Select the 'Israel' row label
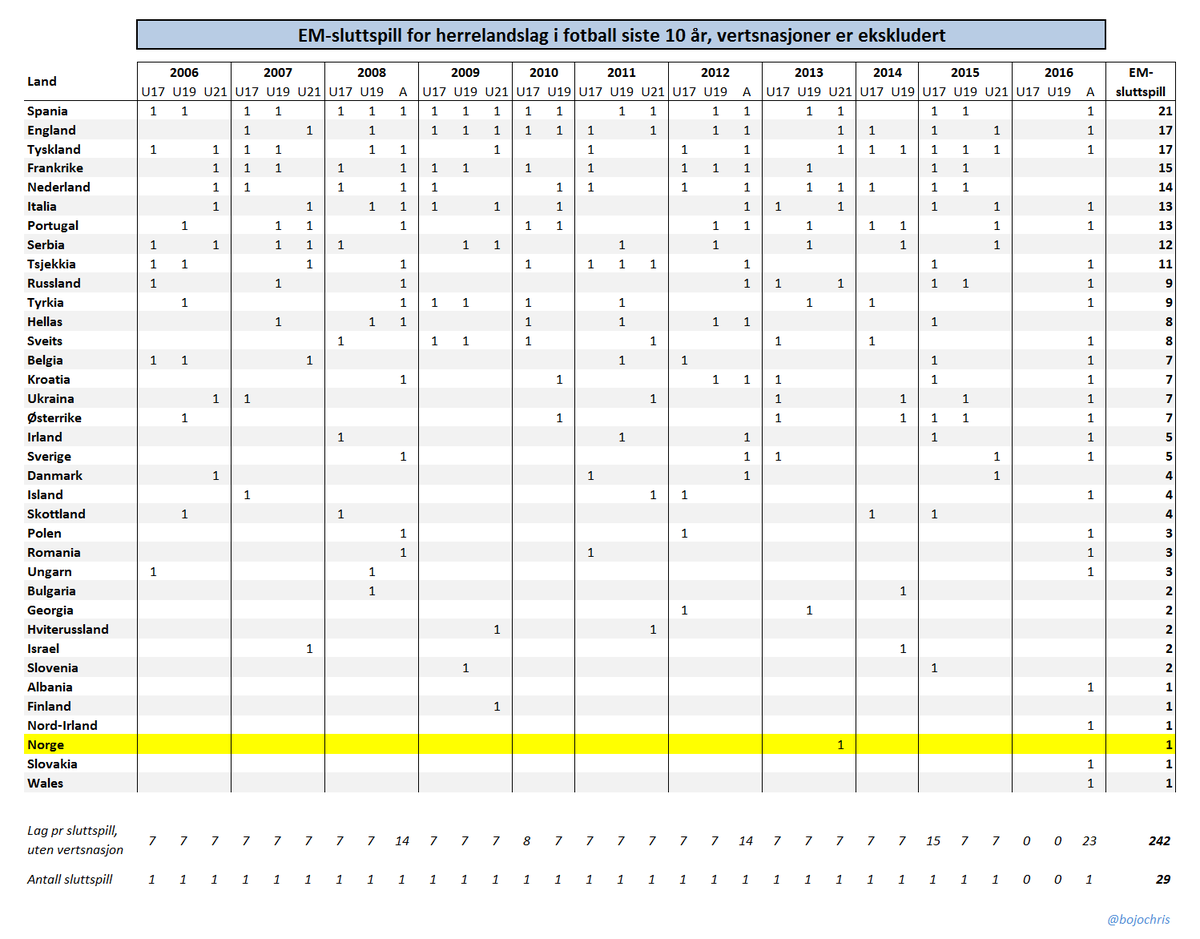The height and width of the screenshot is (939, 1200). pos(44,648)
